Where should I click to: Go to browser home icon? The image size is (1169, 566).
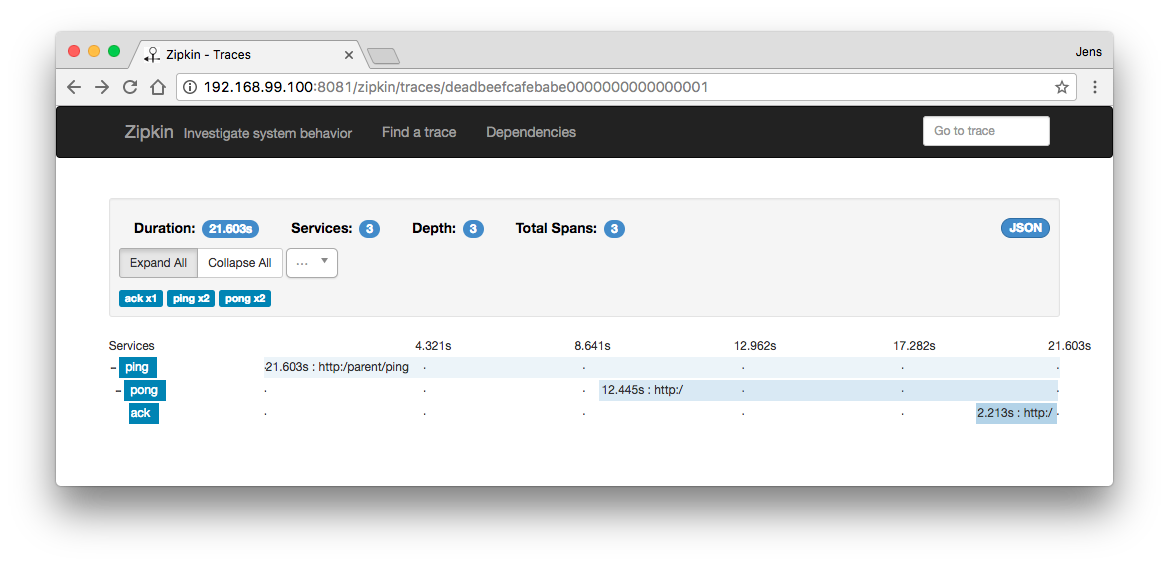coord(157,87)
